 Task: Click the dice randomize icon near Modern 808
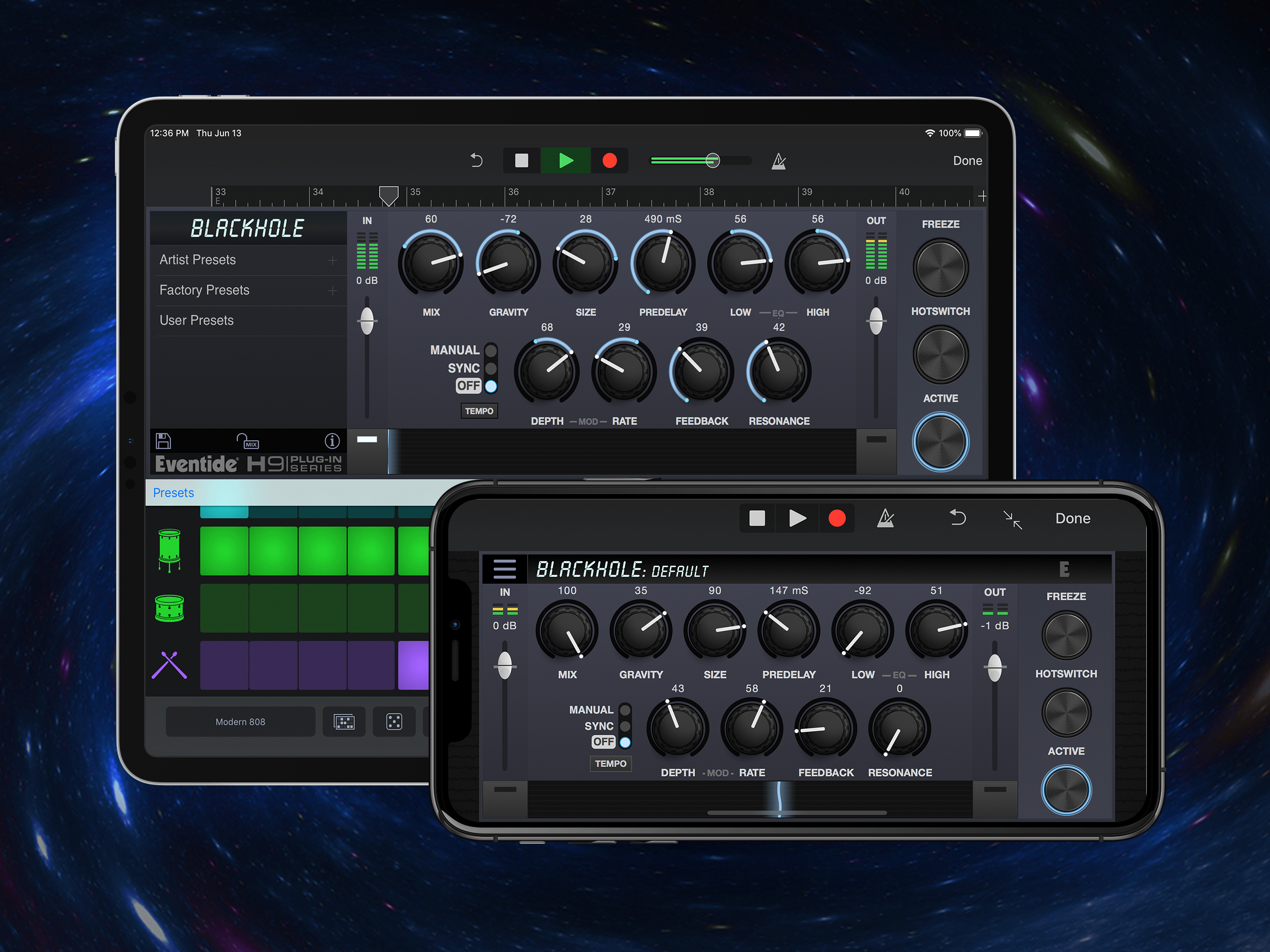tap(394, 722)
